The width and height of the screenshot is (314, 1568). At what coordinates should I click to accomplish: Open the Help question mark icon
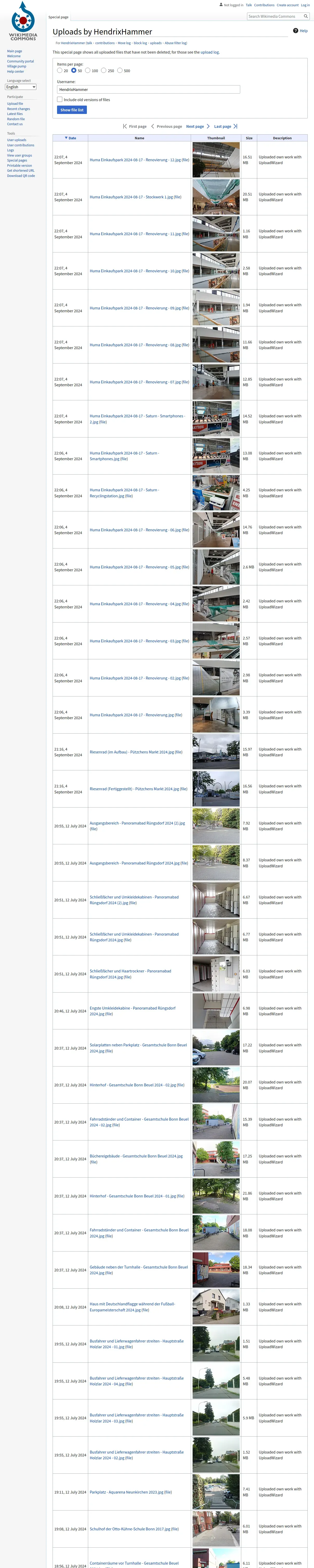pos(295,30)
